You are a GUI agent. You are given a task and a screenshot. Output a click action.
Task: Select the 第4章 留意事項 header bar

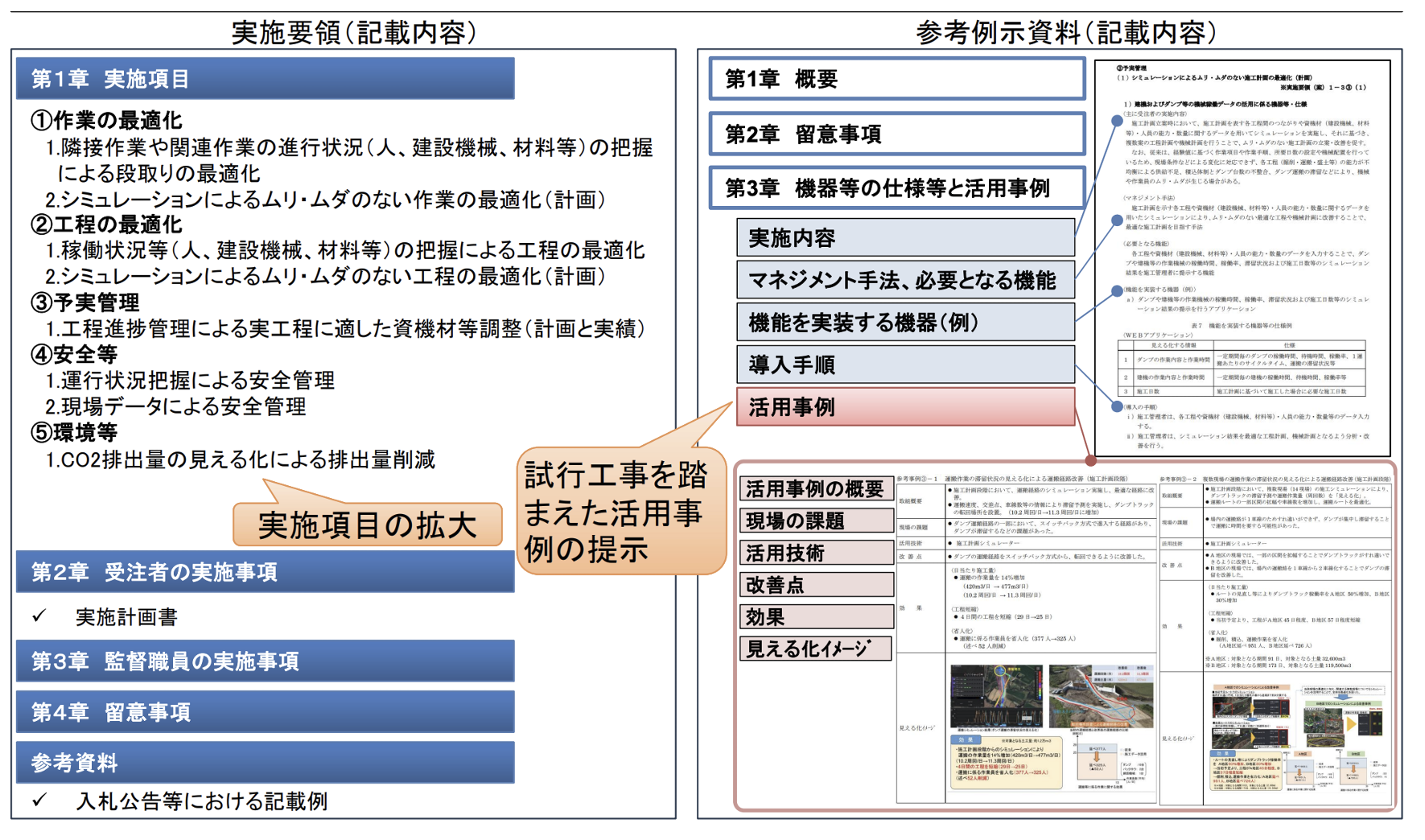[265, 712]
